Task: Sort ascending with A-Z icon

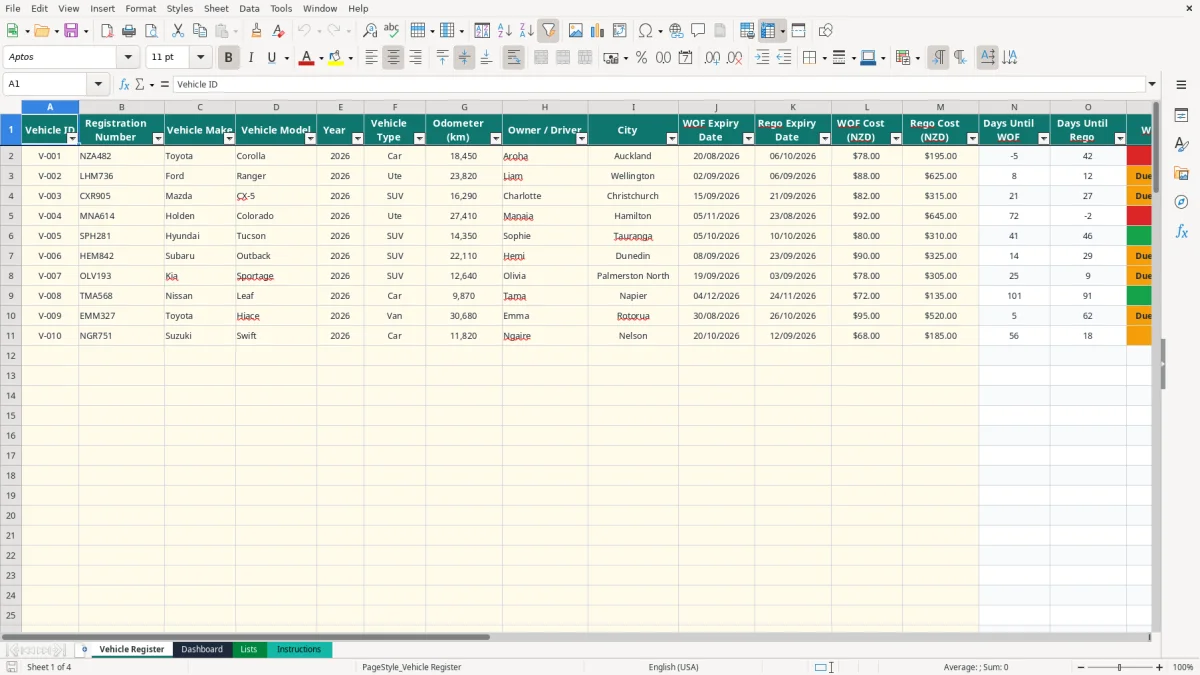Action: click(504, 31)
